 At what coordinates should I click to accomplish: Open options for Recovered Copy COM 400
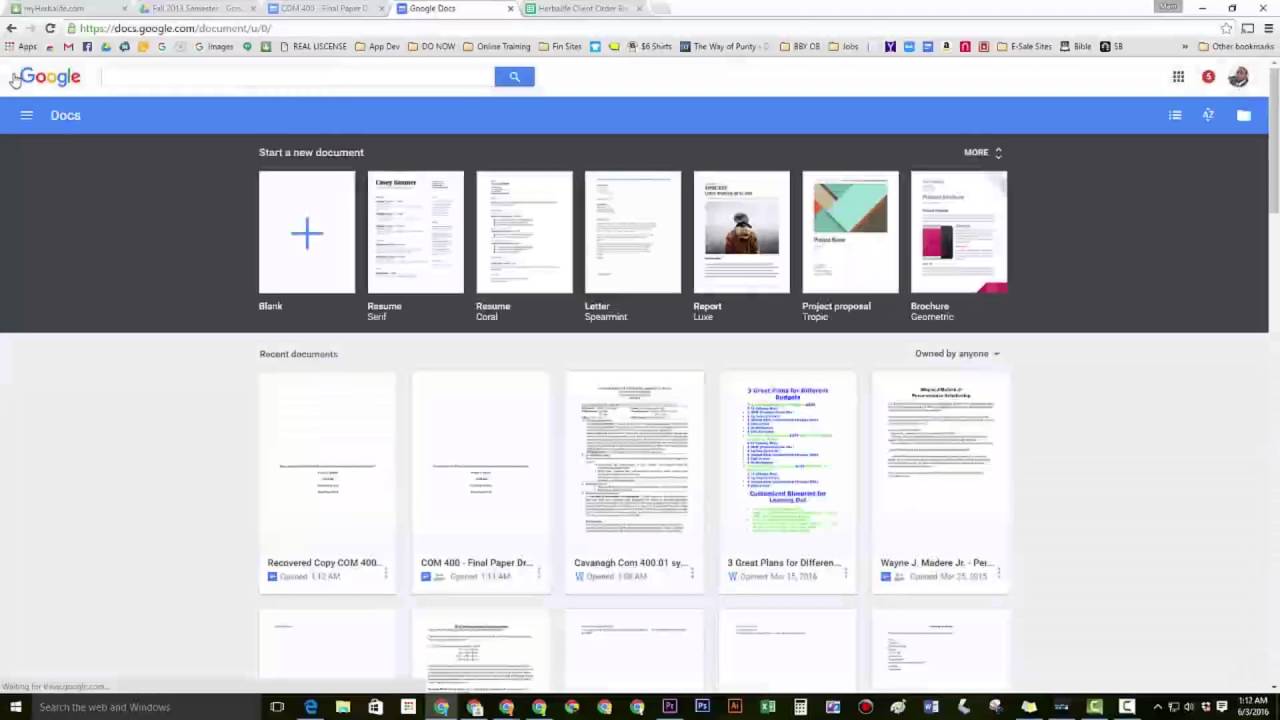386,574
